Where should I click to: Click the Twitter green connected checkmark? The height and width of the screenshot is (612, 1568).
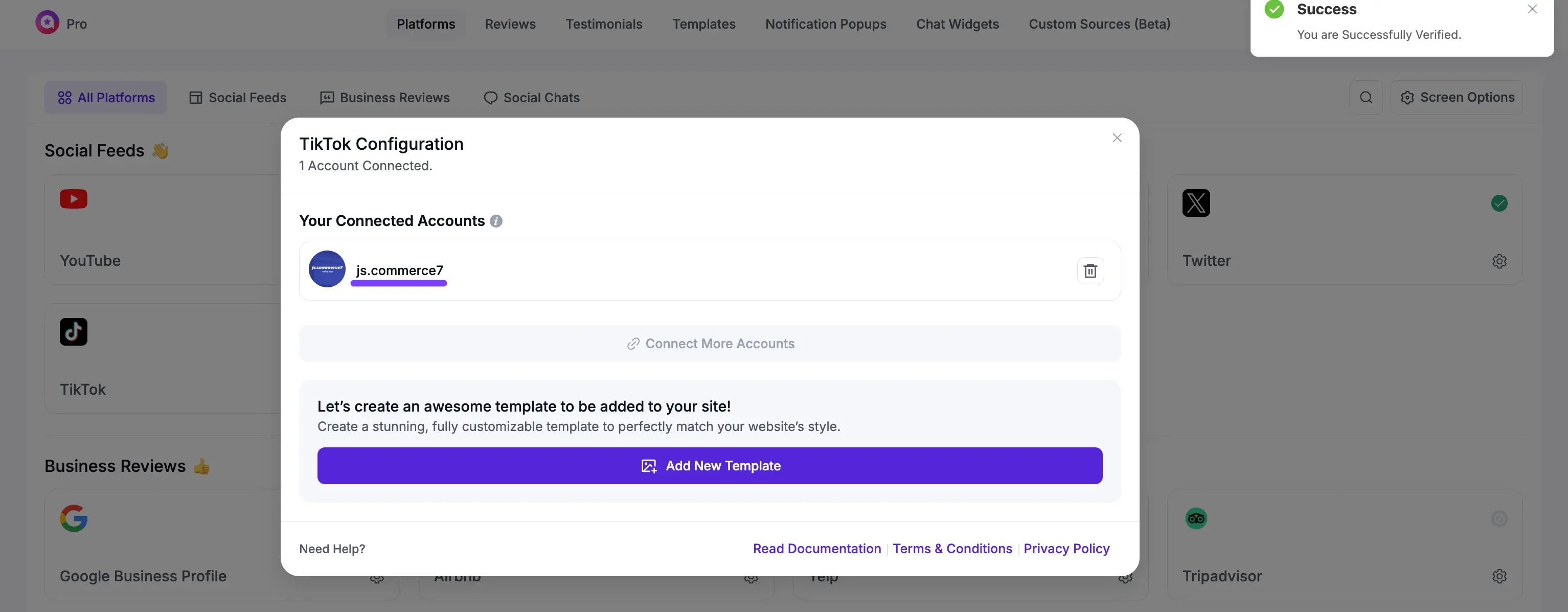click(1499, 203)
